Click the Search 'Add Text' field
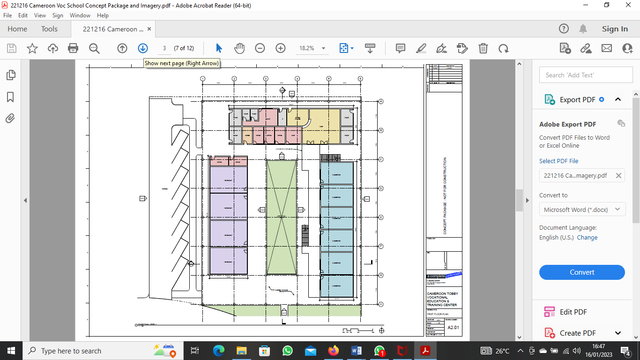640x360 pixels. point(586,75)
